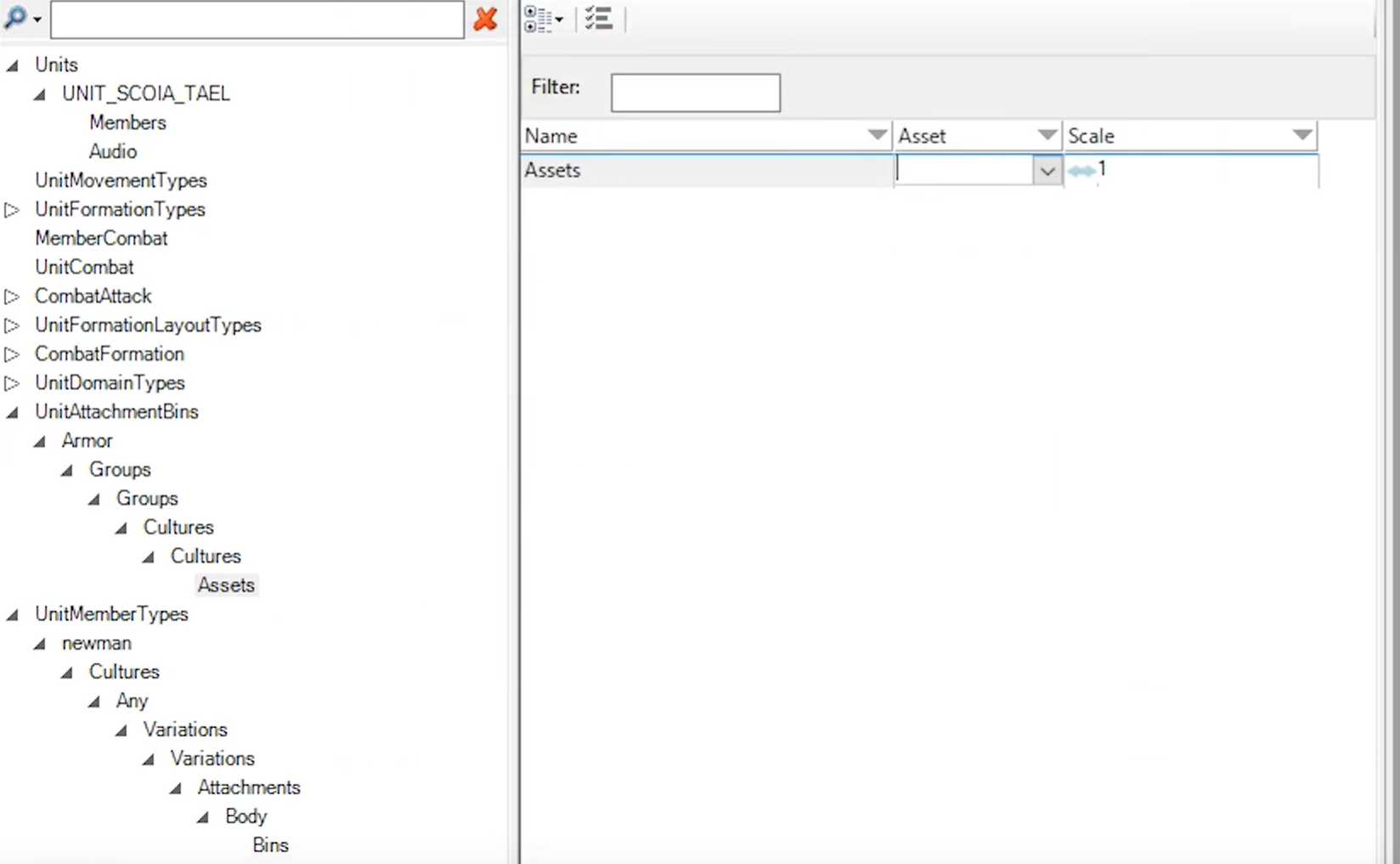
Task: Open the Asset combo box in Assets row
Action: pyautogui.click(x=1047, y=171)
